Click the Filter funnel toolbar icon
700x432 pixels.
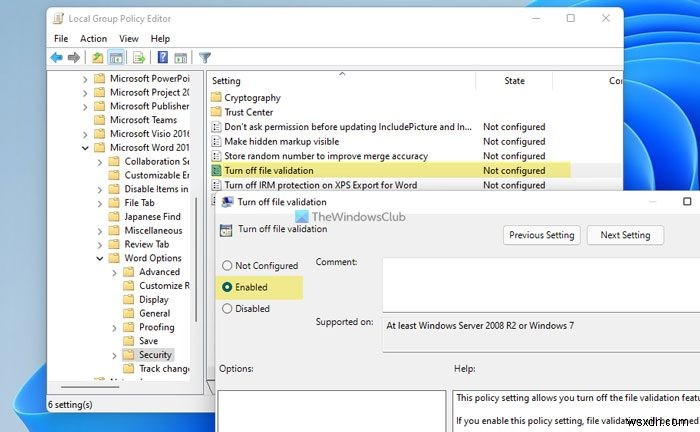tap(204, 58)
